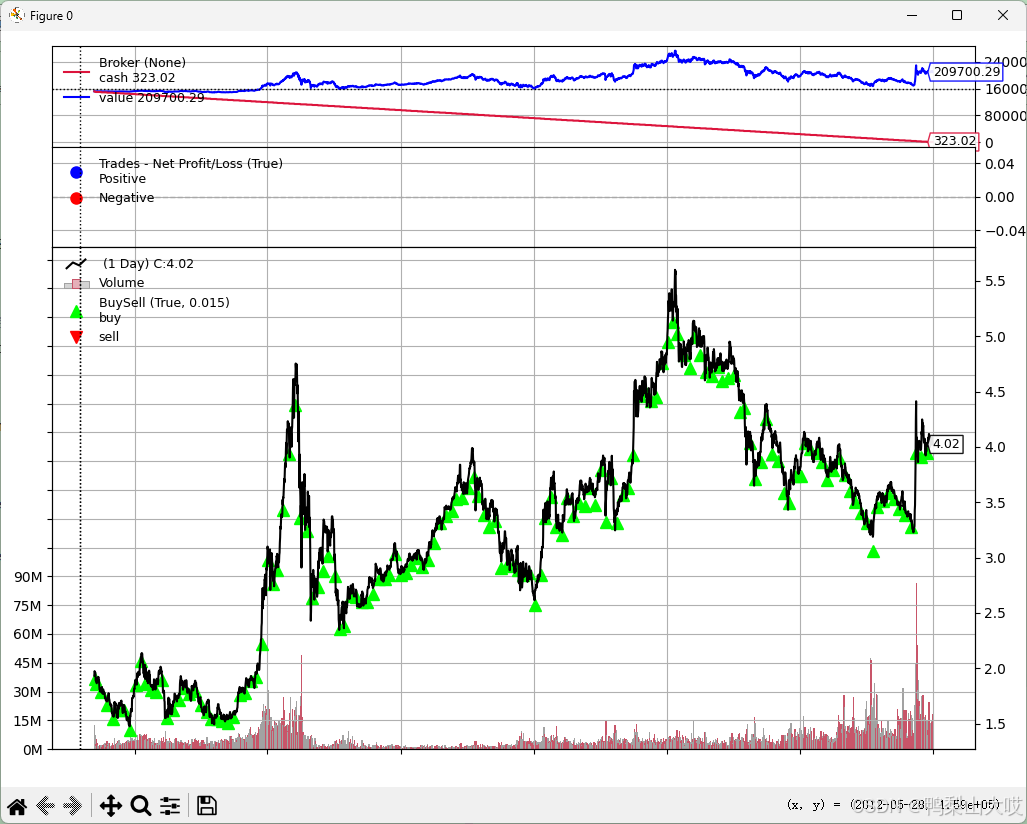
Task: Click the 45M volume axis label
Action: pos(28,663)
